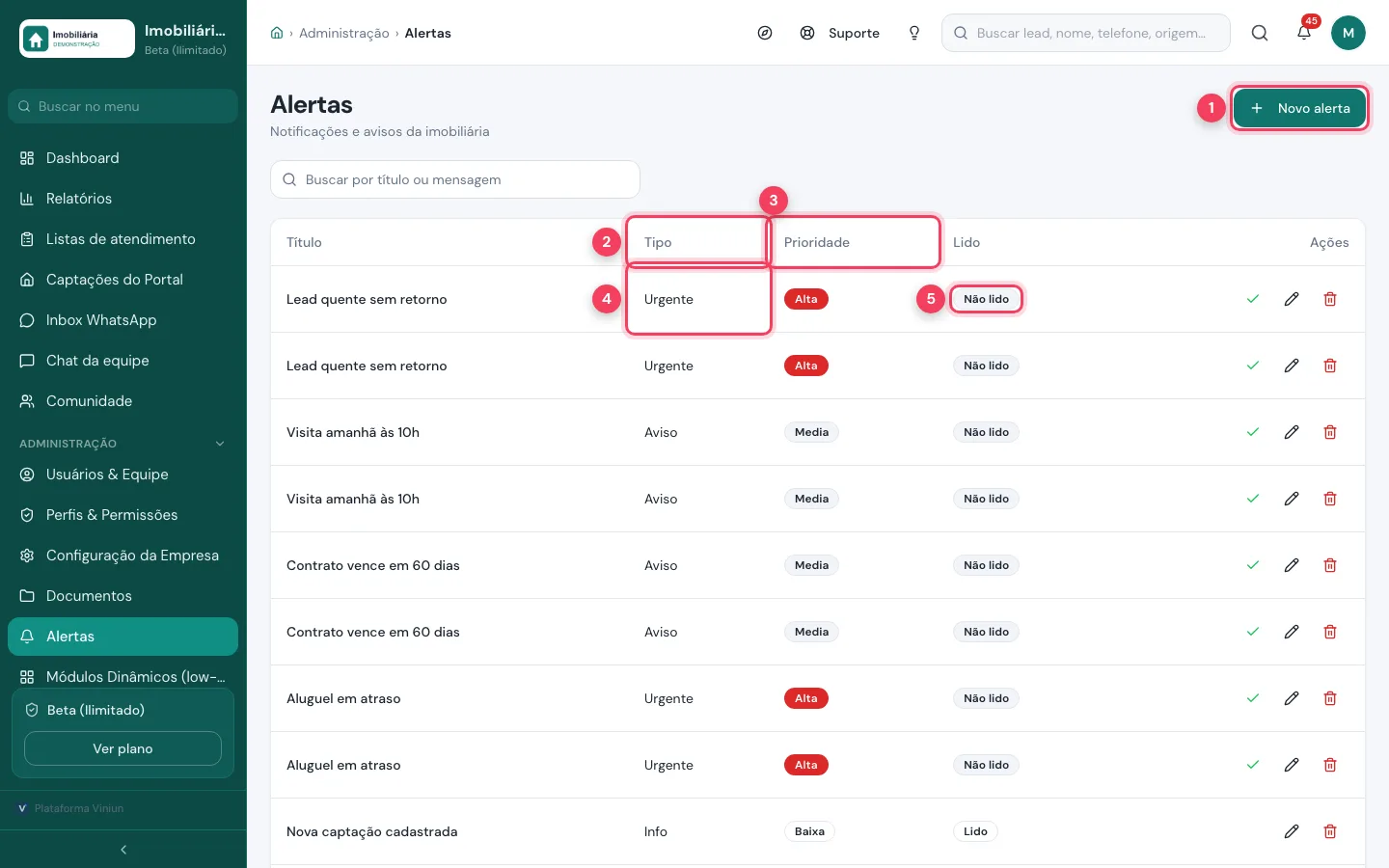Click the Lido badge in Nova captação row

975,831
